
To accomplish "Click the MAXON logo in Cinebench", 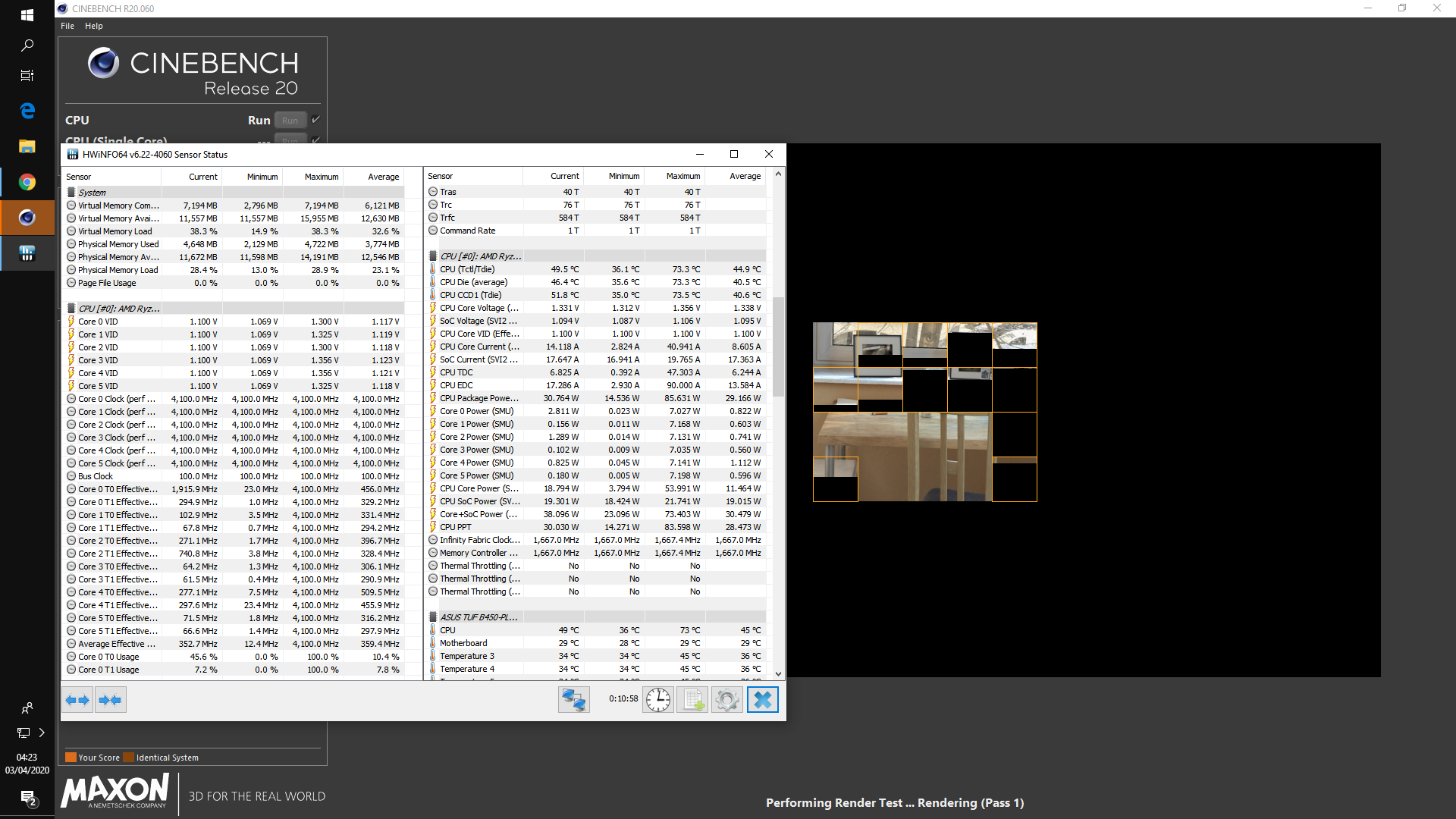I will click(x=115, y=792).
